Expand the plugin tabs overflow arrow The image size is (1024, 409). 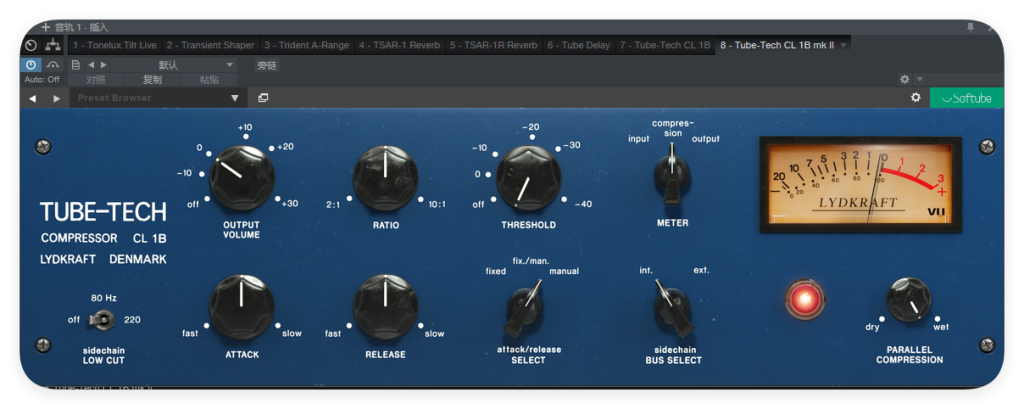[x=844, y=45]
